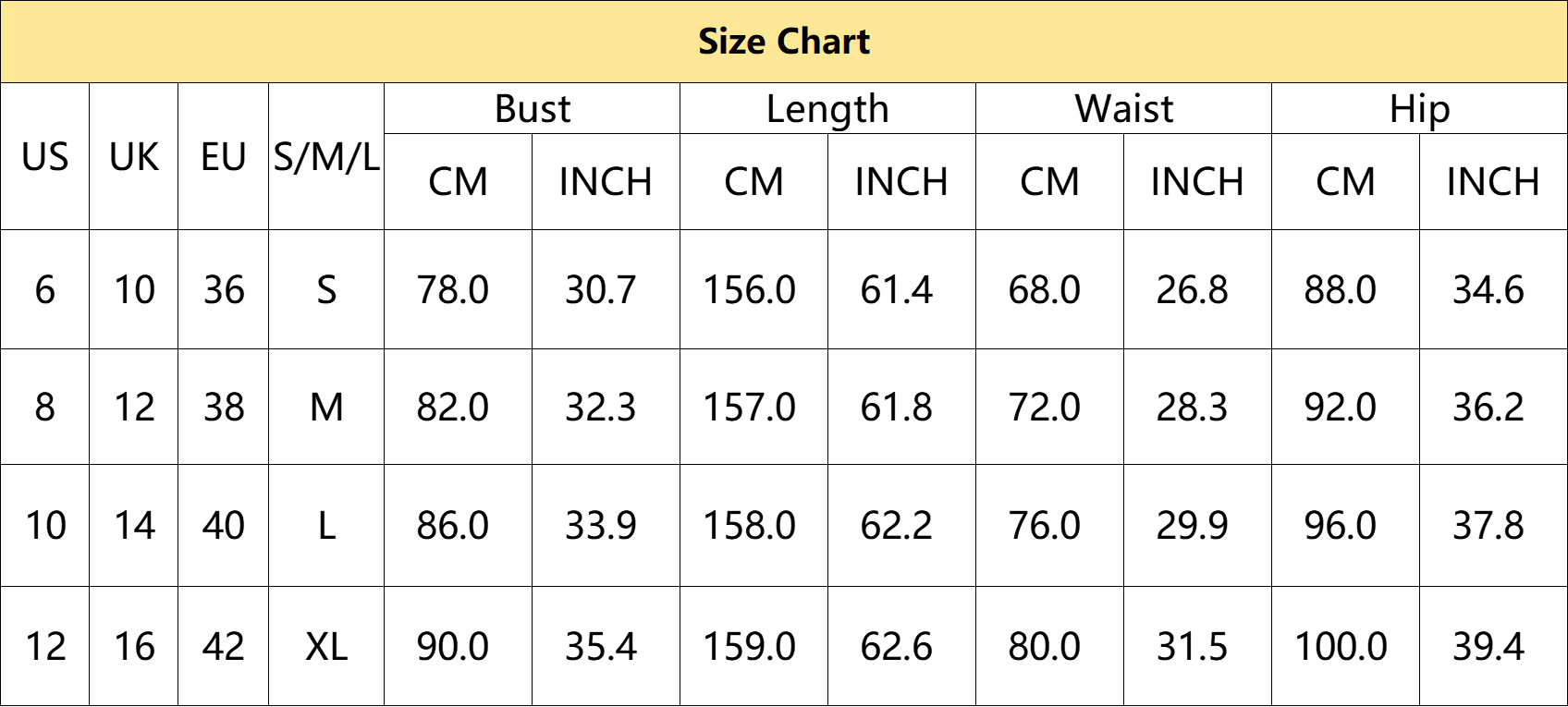Click the Waist header cell
This screenshot has width=1568, height=707.
pyautogui.click(x=1123, y=109)
